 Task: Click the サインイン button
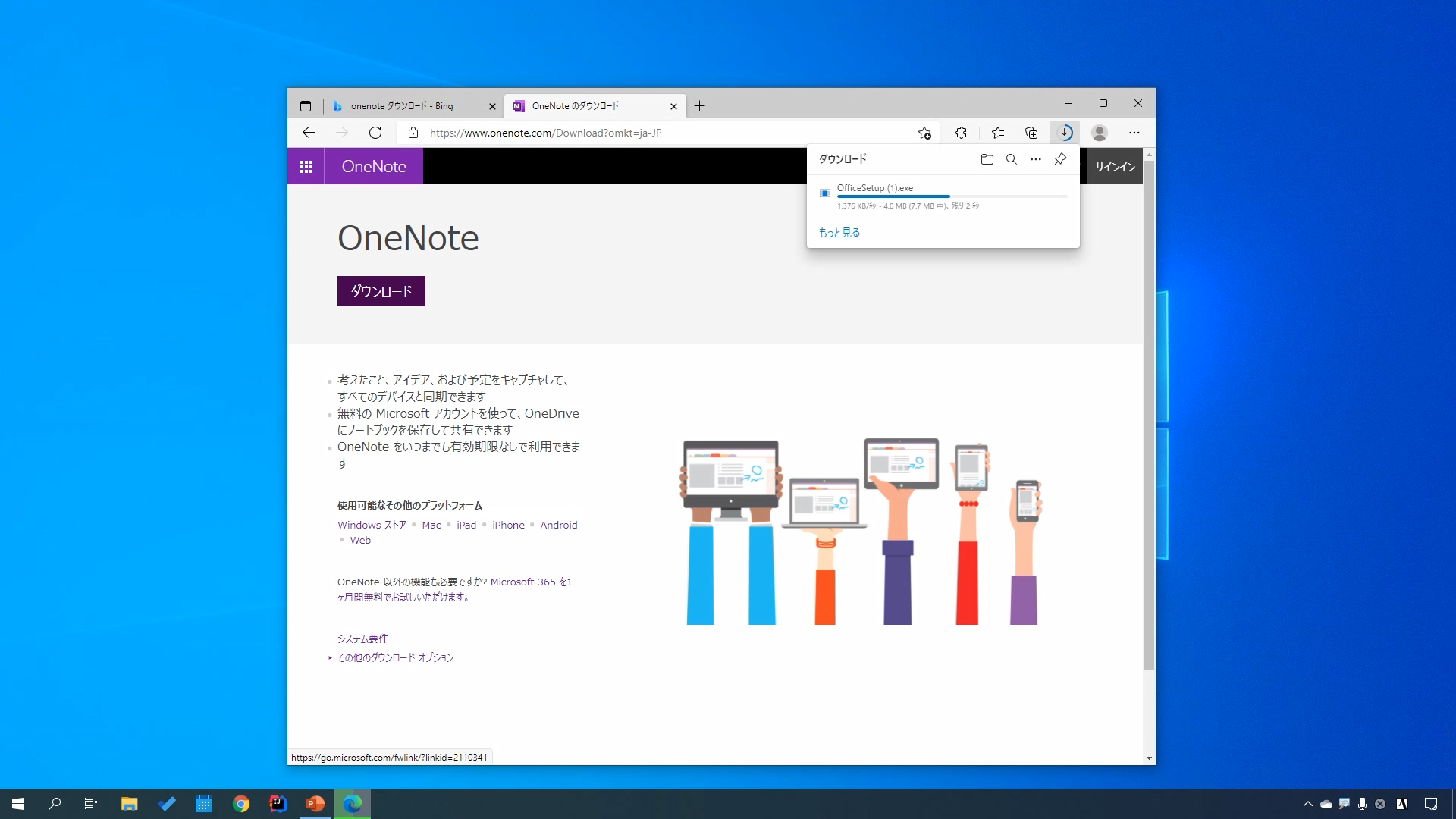[x=1115, y=167]
